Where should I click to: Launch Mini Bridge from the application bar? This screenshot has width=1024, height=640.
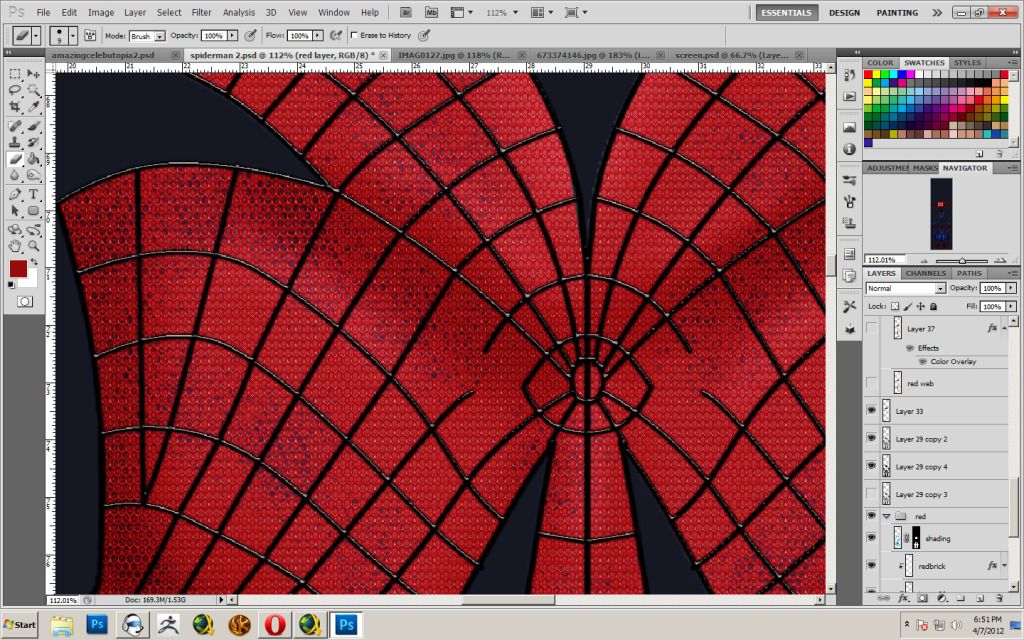[x=431, y=12]
